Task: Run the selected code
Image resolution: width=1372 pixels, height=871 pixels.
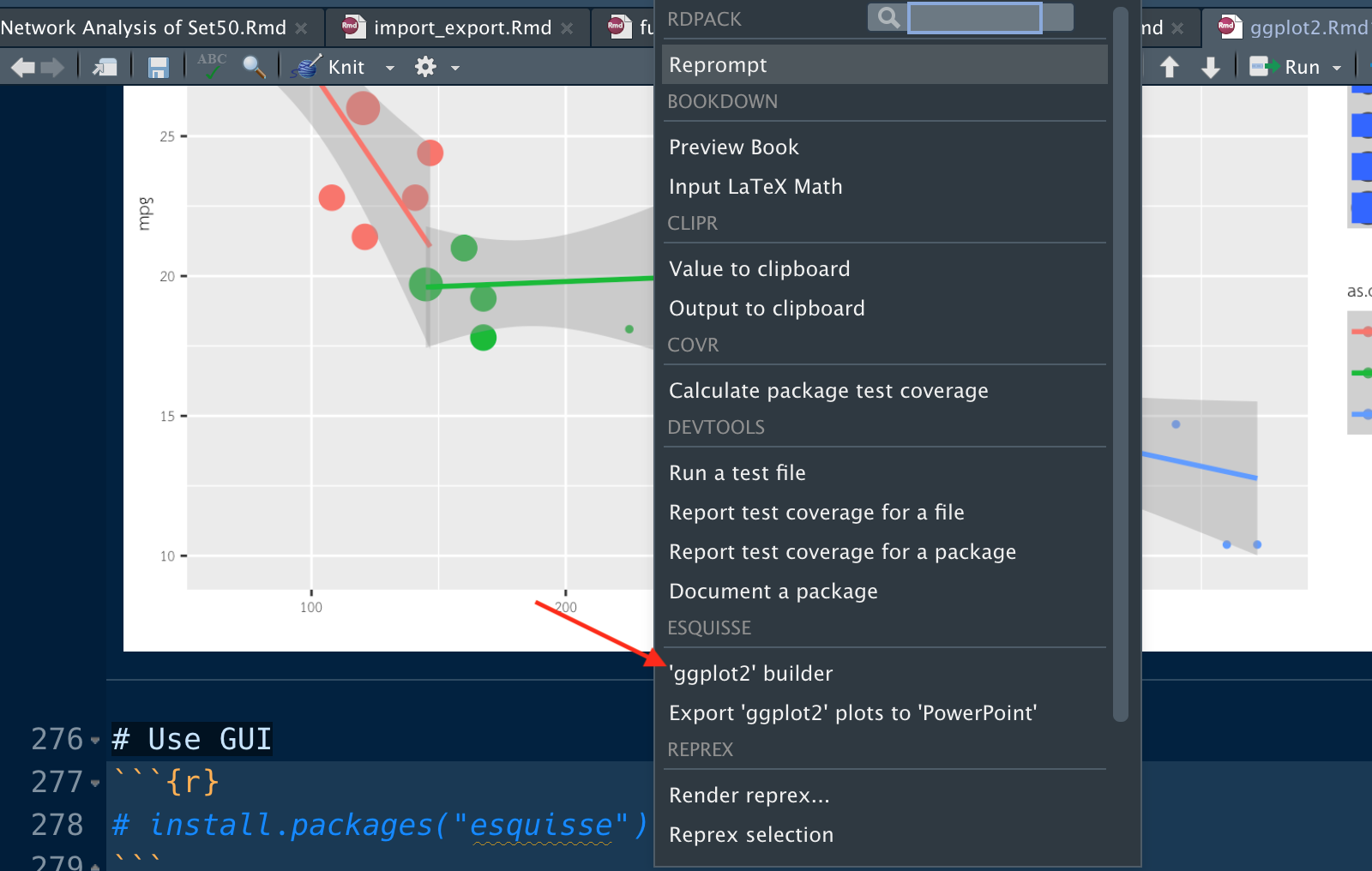Action: [1285, 67]
